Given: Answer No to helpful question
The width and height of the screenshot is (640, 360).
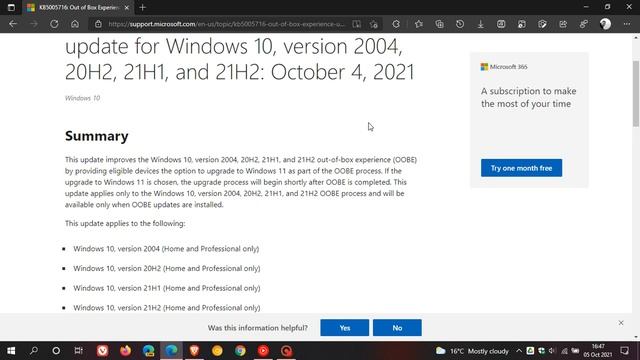Looking at the screenshot, I should click(x=397, y=328).
